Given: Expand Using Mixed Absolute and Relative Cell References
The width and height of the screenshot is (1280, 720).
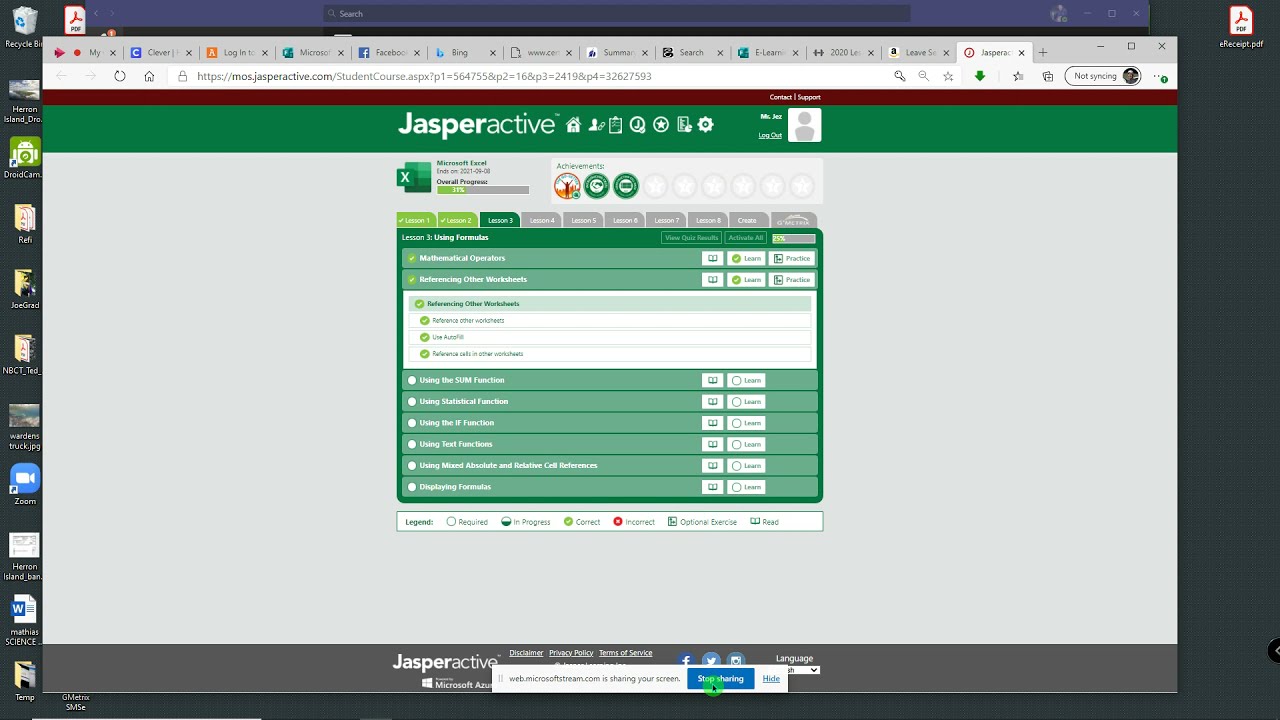Looking at the screenshot, I should tap(610, 466).
